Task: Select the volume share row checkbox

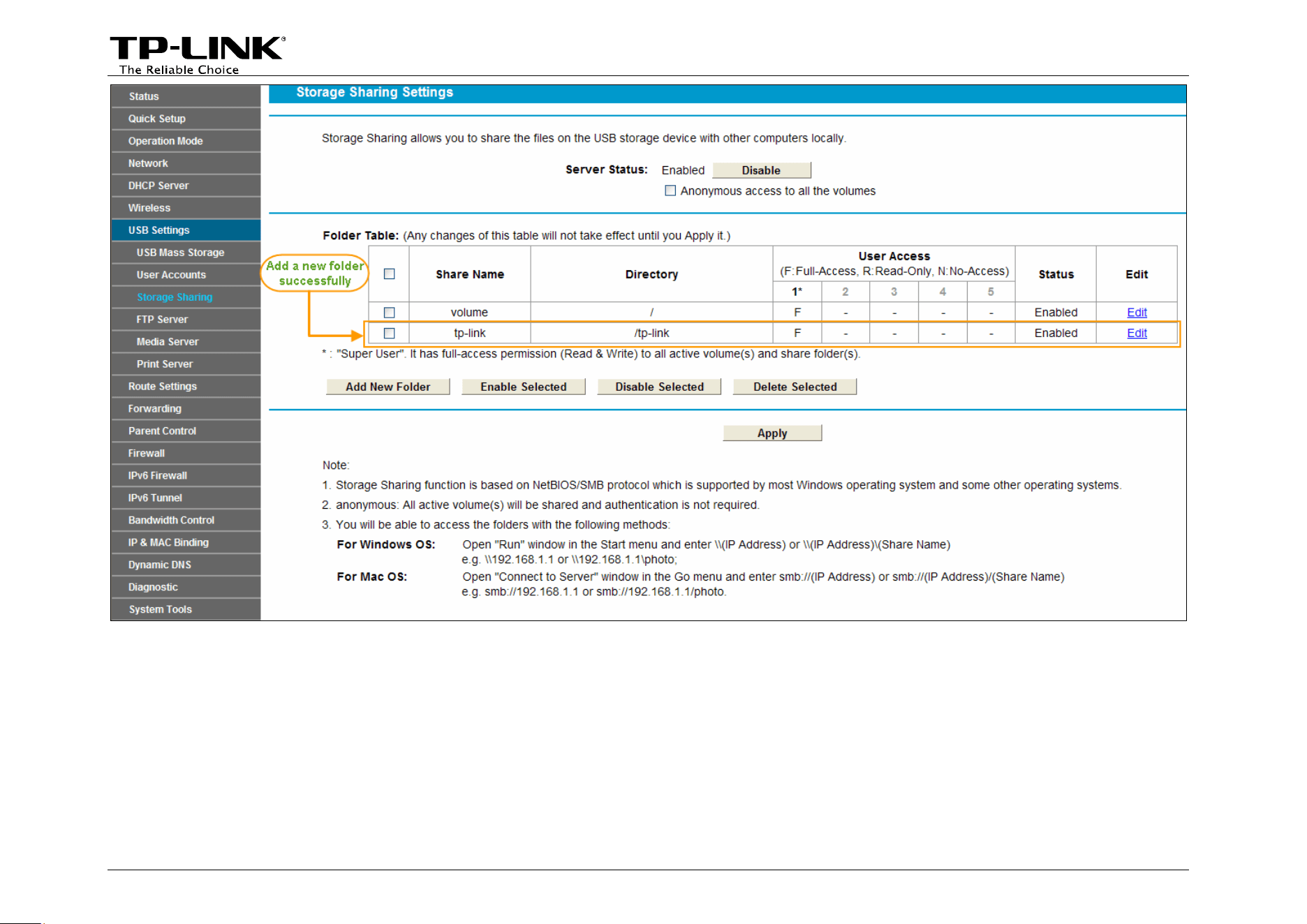Action: (x=390, y=313)
